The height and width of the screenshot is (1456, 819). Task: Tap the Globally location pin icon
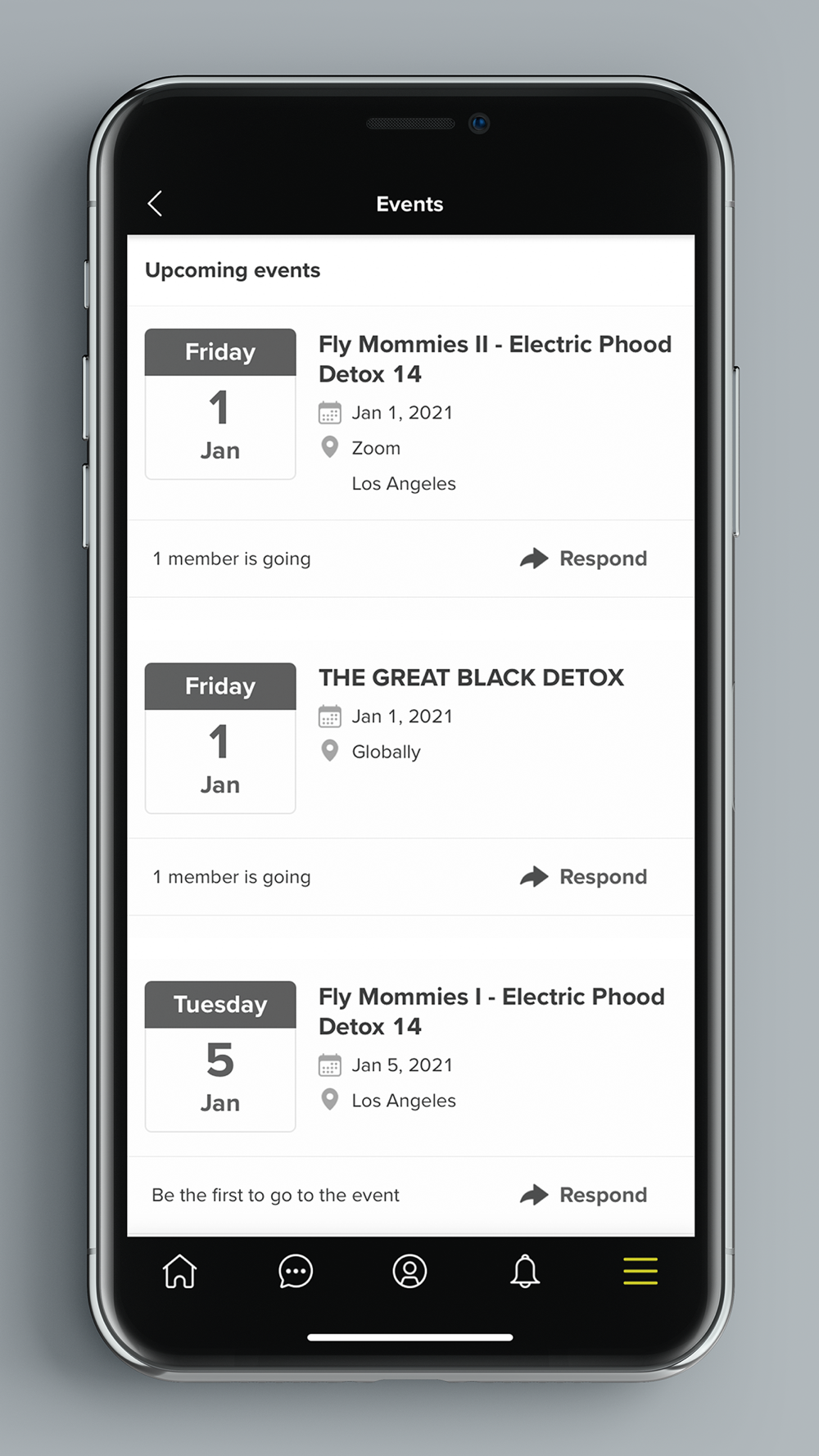pos(329,751)
